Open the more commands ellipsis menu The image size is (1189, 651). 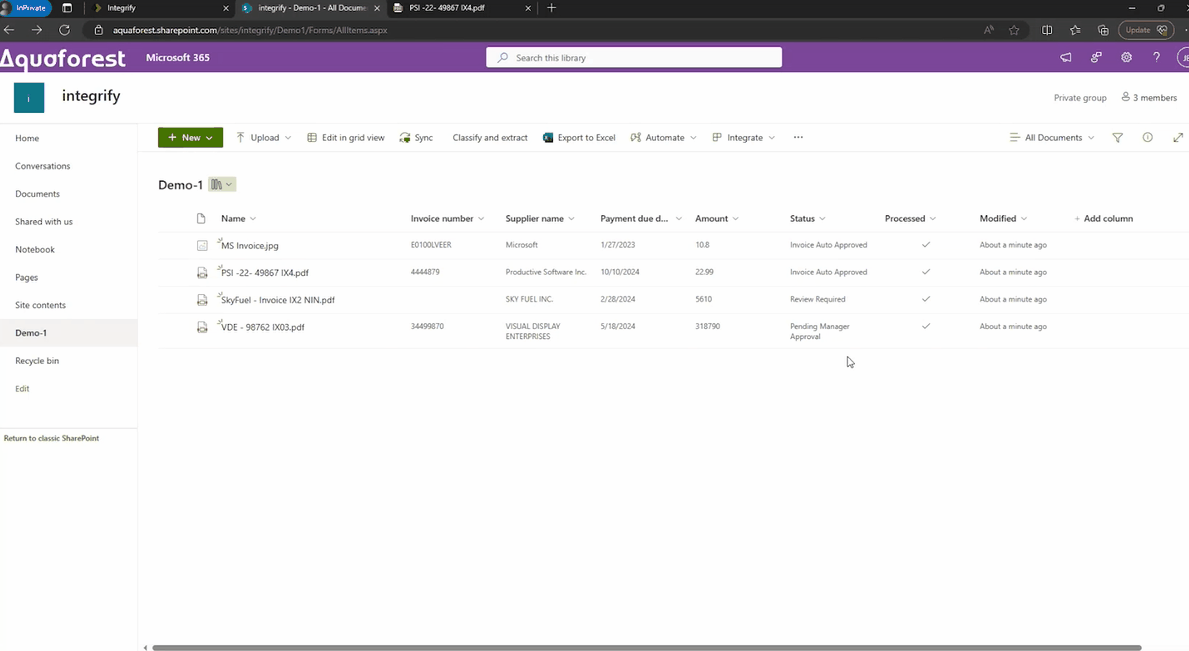(x=798, y=138)
